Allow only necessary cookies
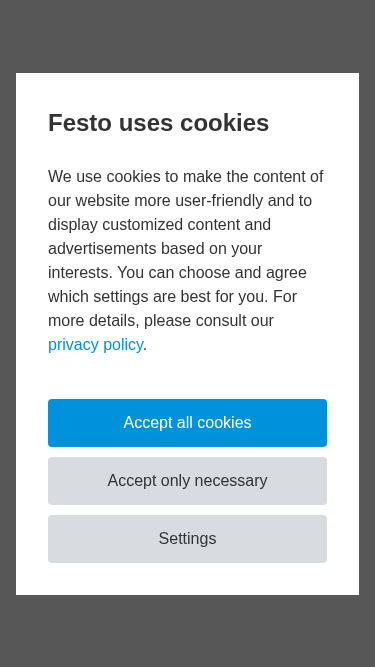The height and width of the screenshot is (667, 375). tap(187, 481)
